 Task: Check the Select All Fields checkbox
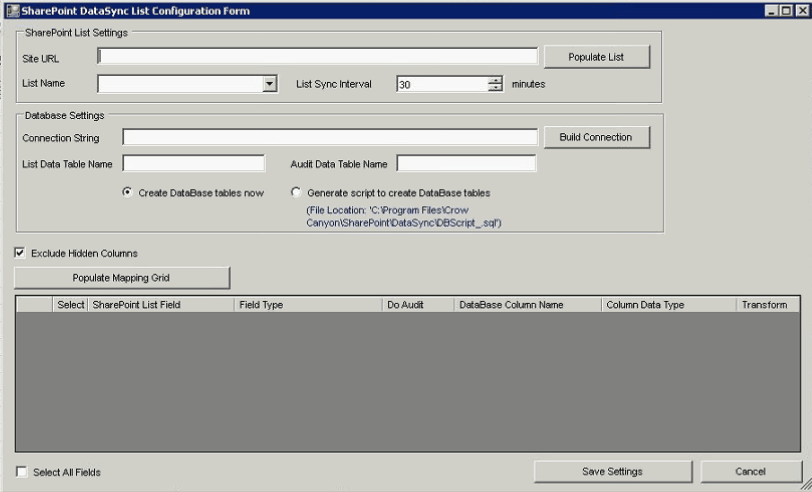pos(22,472)
